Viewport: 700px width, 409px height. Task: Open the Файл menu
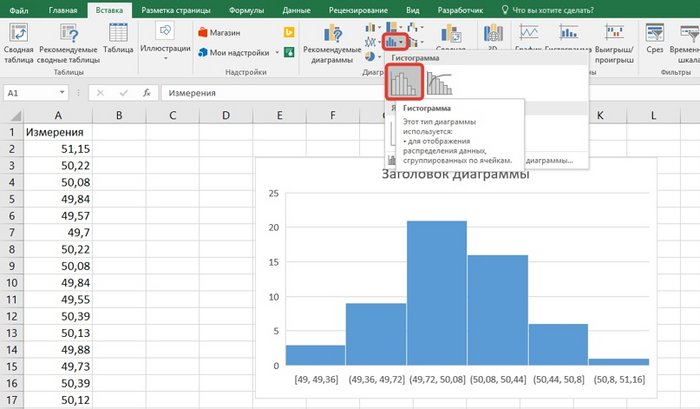click(19, 9)
